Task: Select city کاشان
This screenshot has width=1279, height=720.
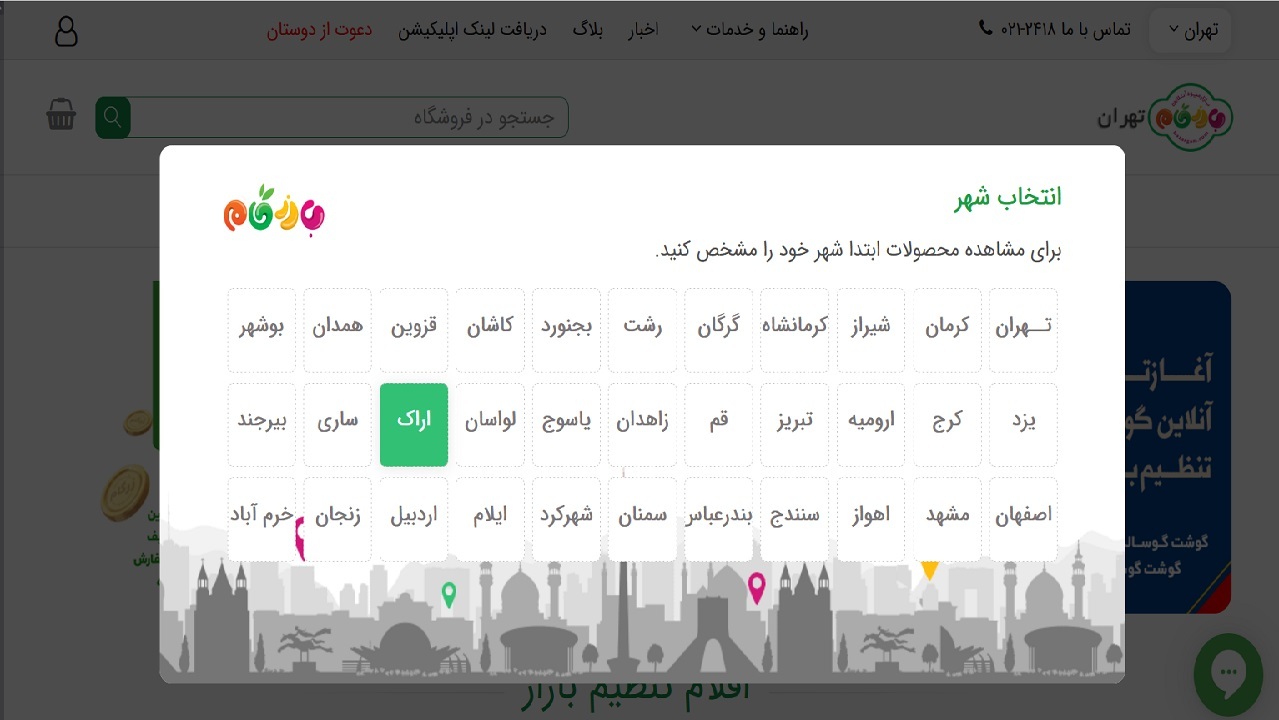Action: [x=490, y=330]
